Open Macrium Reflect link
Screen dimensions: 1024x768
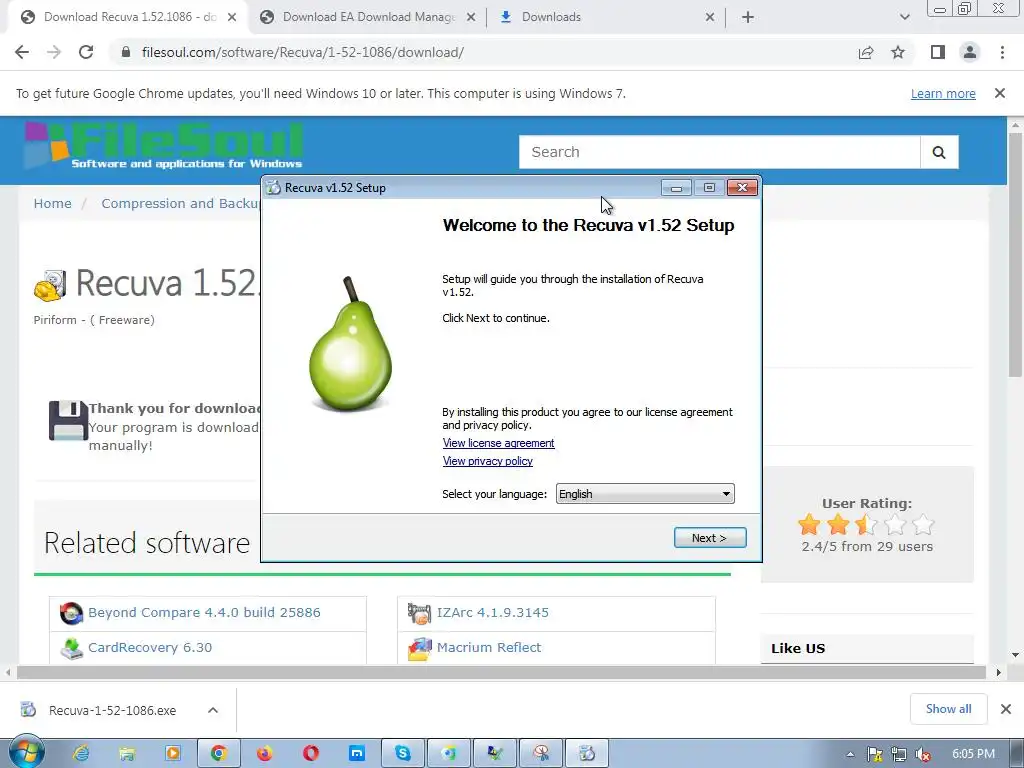[x=488, y=647]
